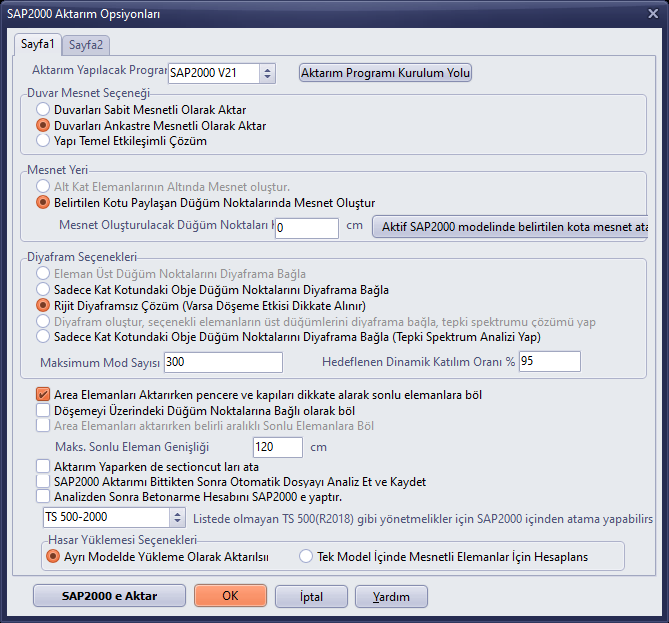Click Maks. Sonlu Eleman Genişliği field
The height and width of the screenshot is (623, 669).
[278, 447]
